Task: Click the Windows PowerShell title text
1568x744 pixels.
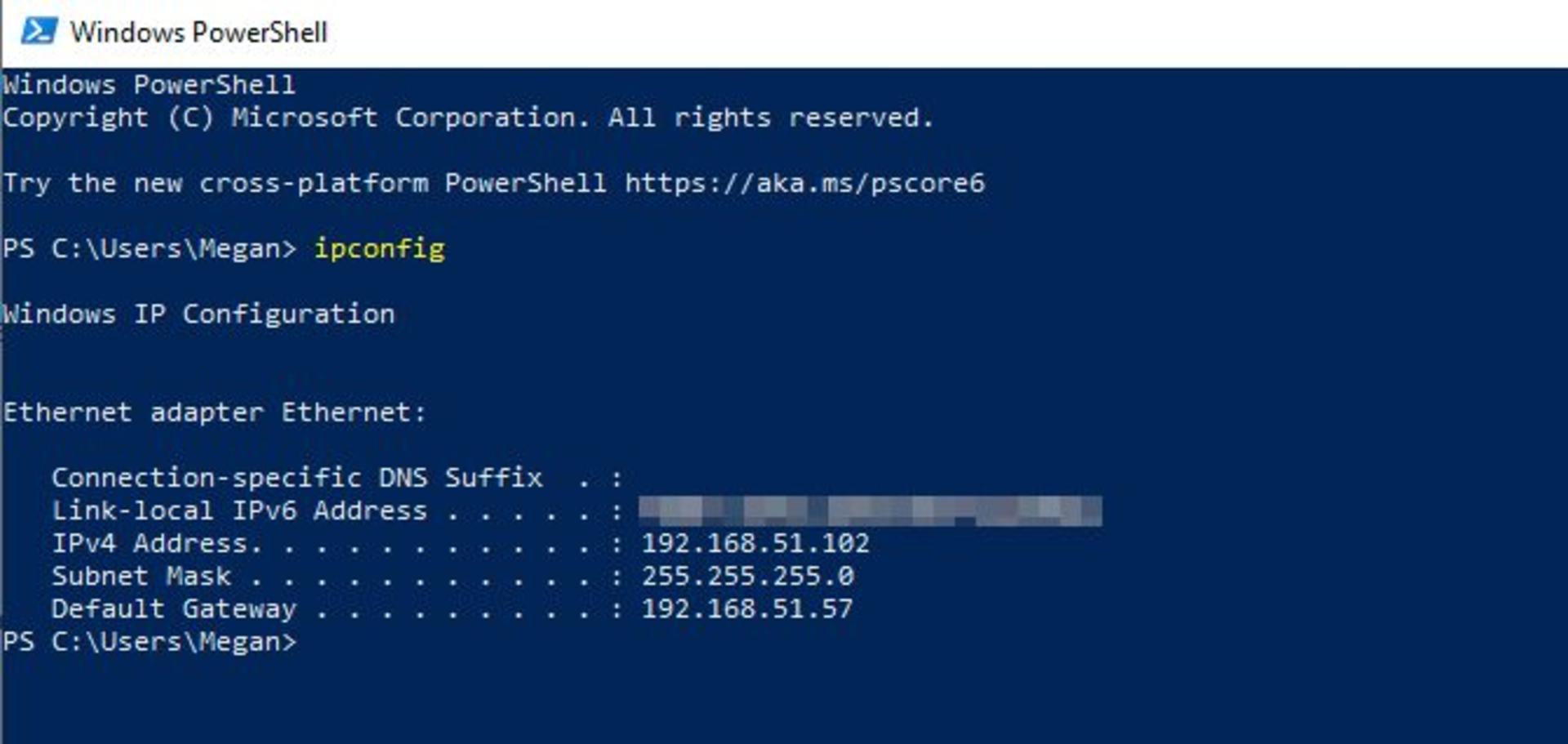Action: point(198,33)
